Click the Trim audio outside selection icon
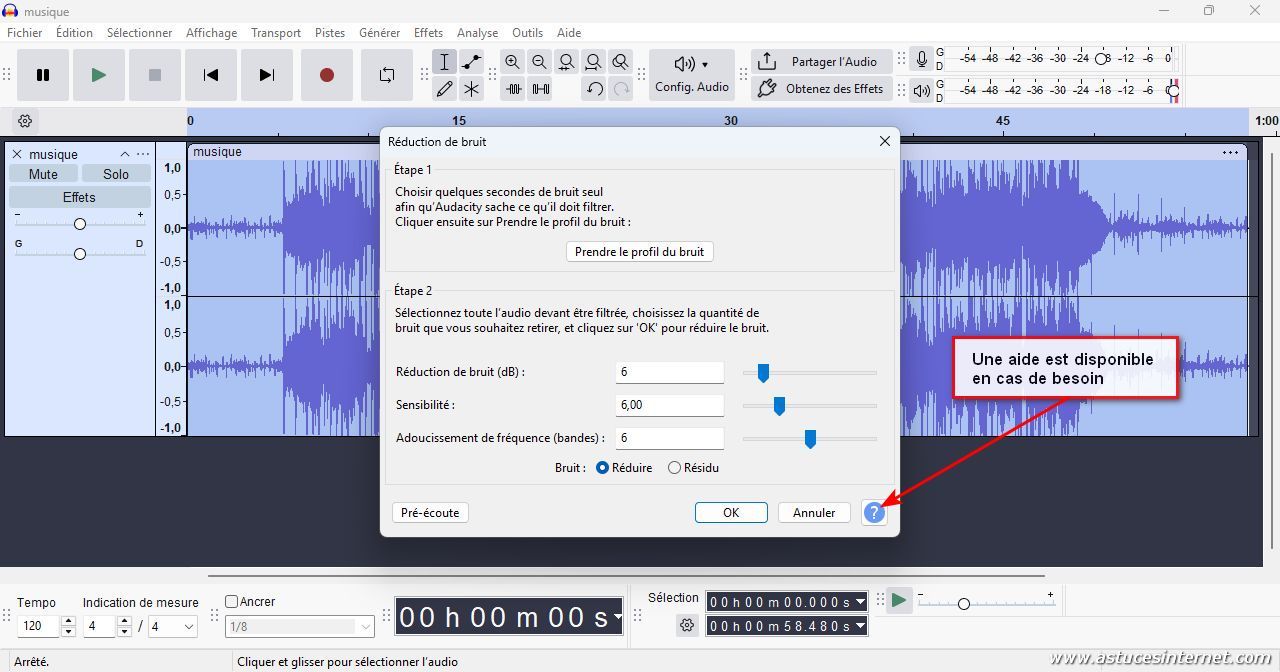 [x=513, y=89]
